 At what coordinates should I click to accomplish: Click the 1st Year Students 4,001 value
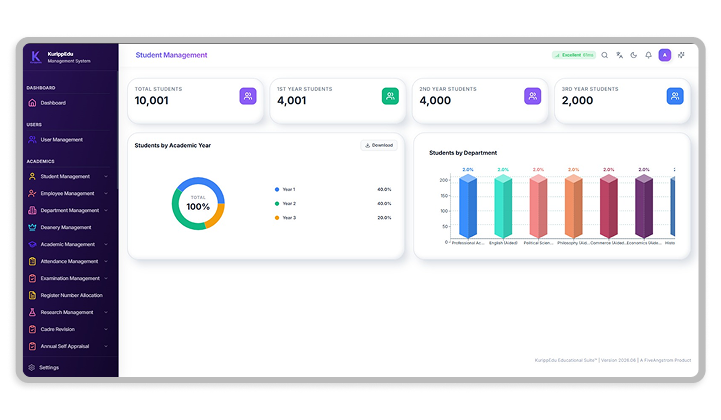click(x=292, y=101)
